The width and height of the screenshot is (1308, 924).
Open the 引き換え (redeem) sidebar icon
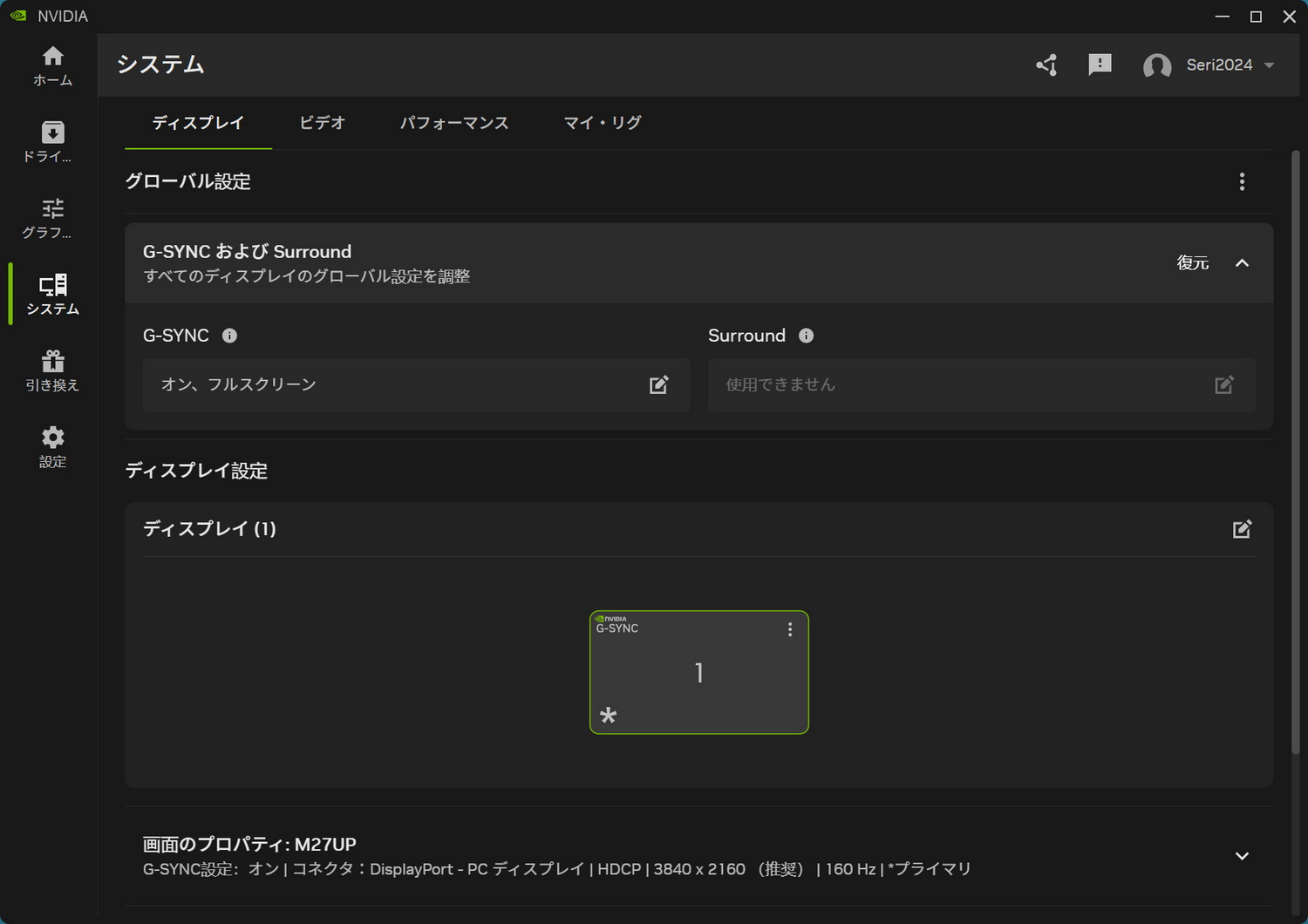pos(52,369)
